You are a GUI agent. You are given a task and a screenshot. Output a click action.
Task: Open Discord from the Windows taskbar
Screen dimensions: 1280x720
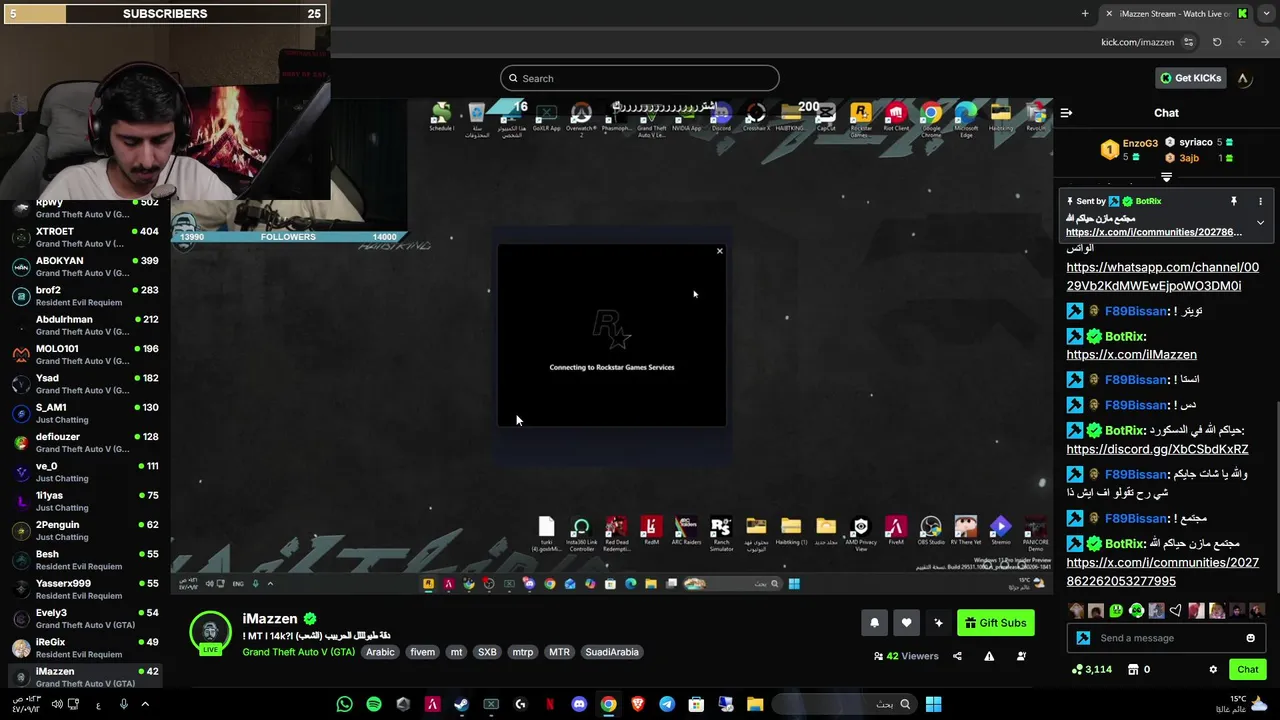click(579, 704)
